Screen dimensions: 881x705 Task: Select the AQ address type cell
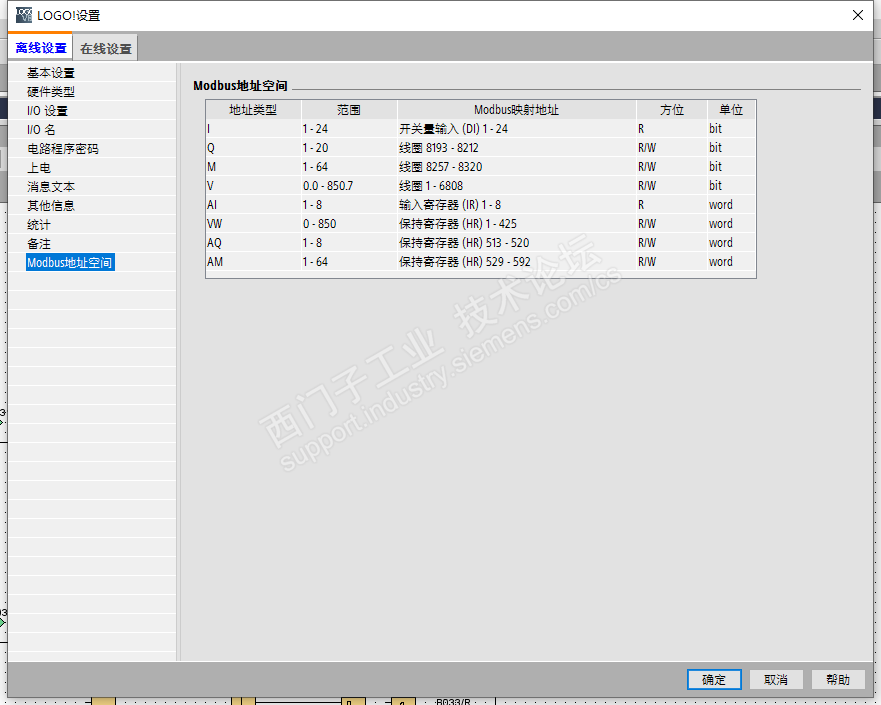[253, 243]
